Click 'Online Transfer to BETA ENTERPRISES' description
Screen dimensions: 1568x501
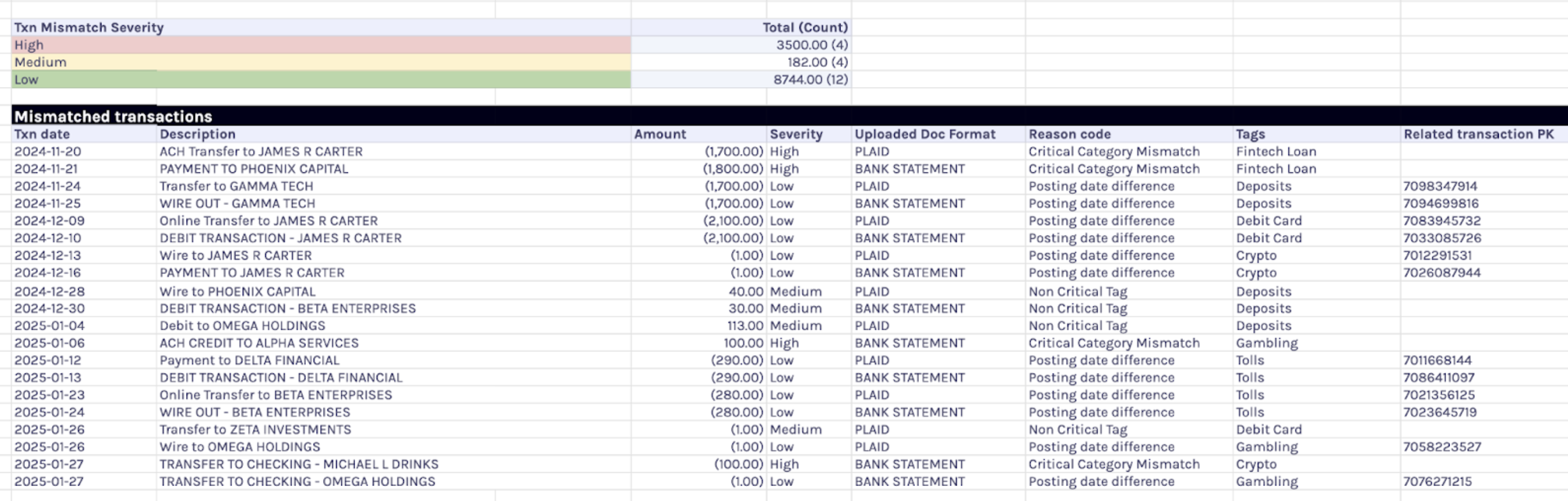tap(394, 395)
